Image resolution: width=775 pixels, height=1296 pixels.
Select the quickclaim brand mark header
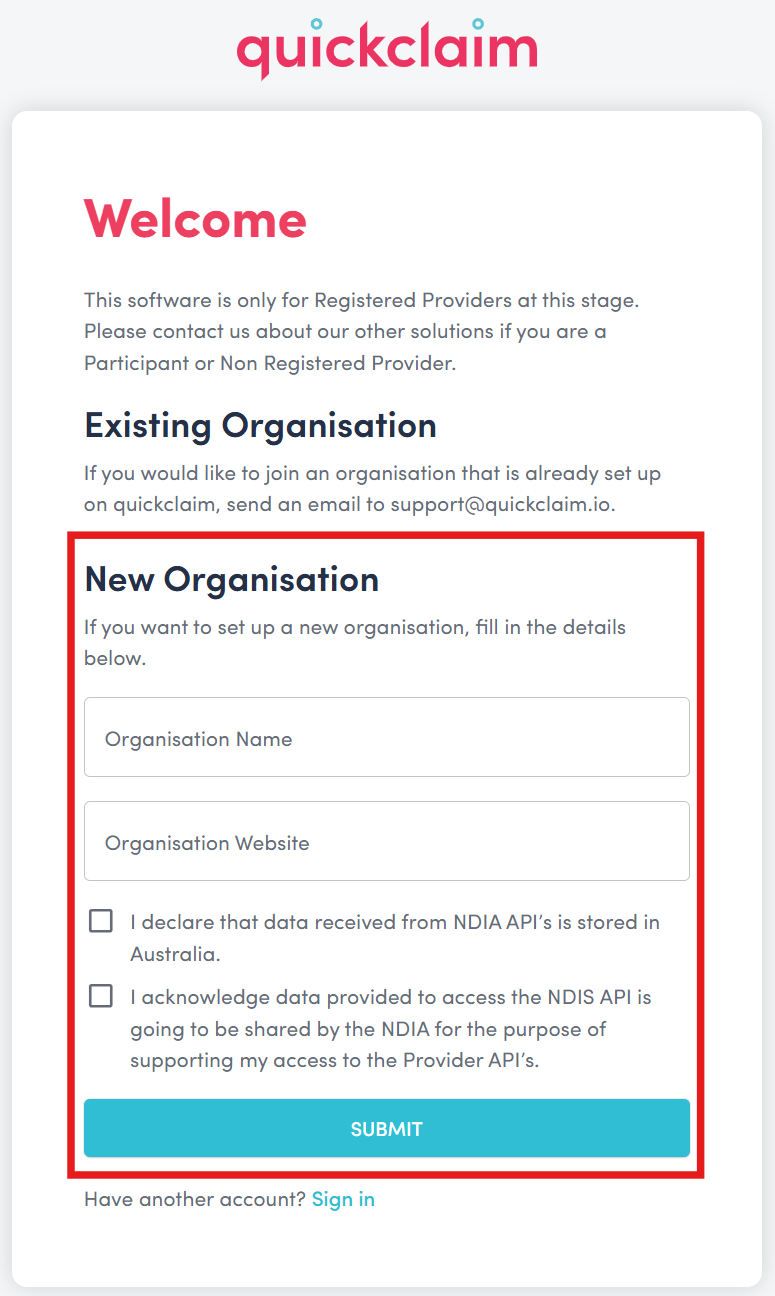pos(387,47)
